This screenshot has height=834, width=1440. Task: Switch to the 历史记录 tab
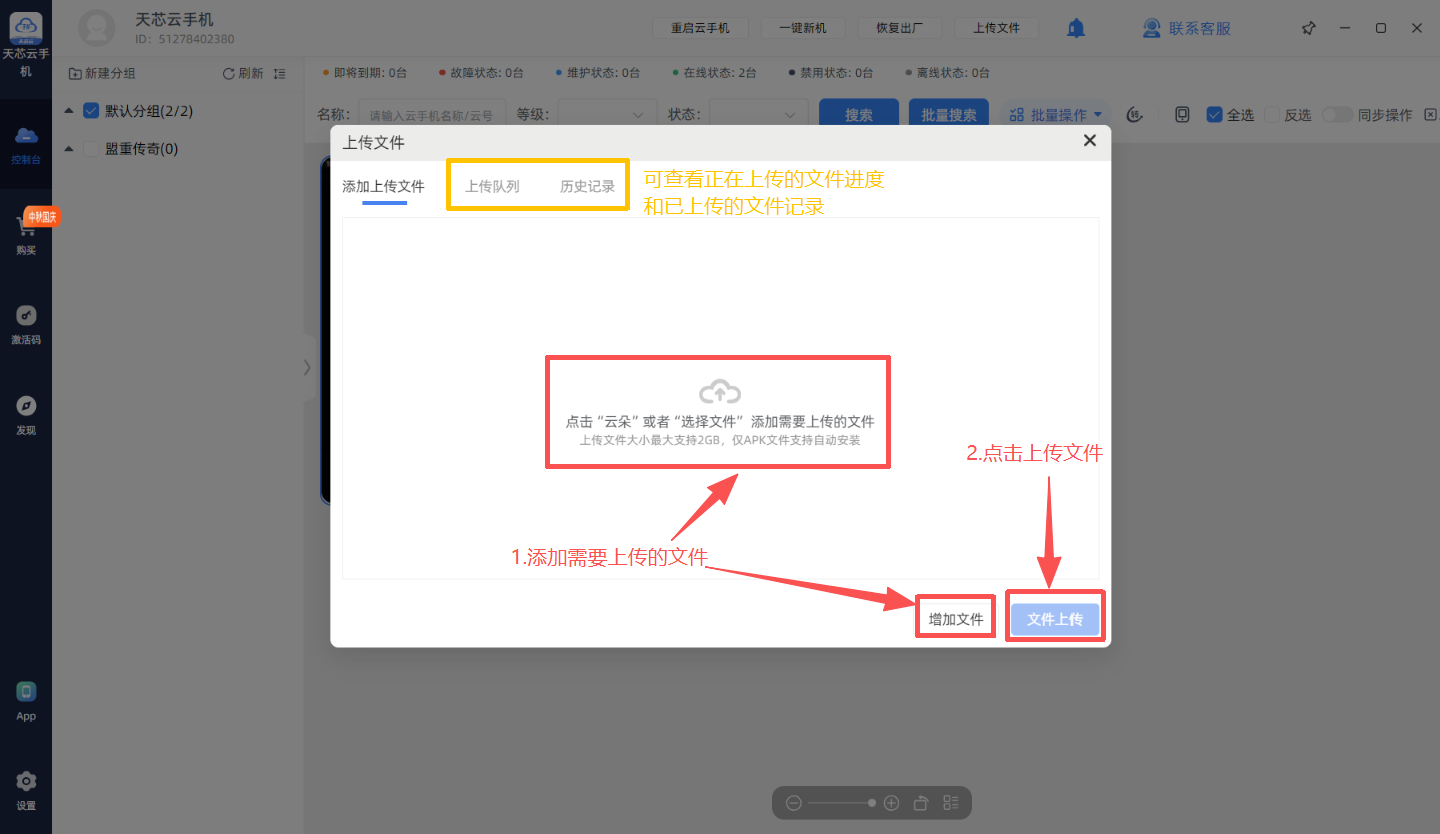[587, 186]
